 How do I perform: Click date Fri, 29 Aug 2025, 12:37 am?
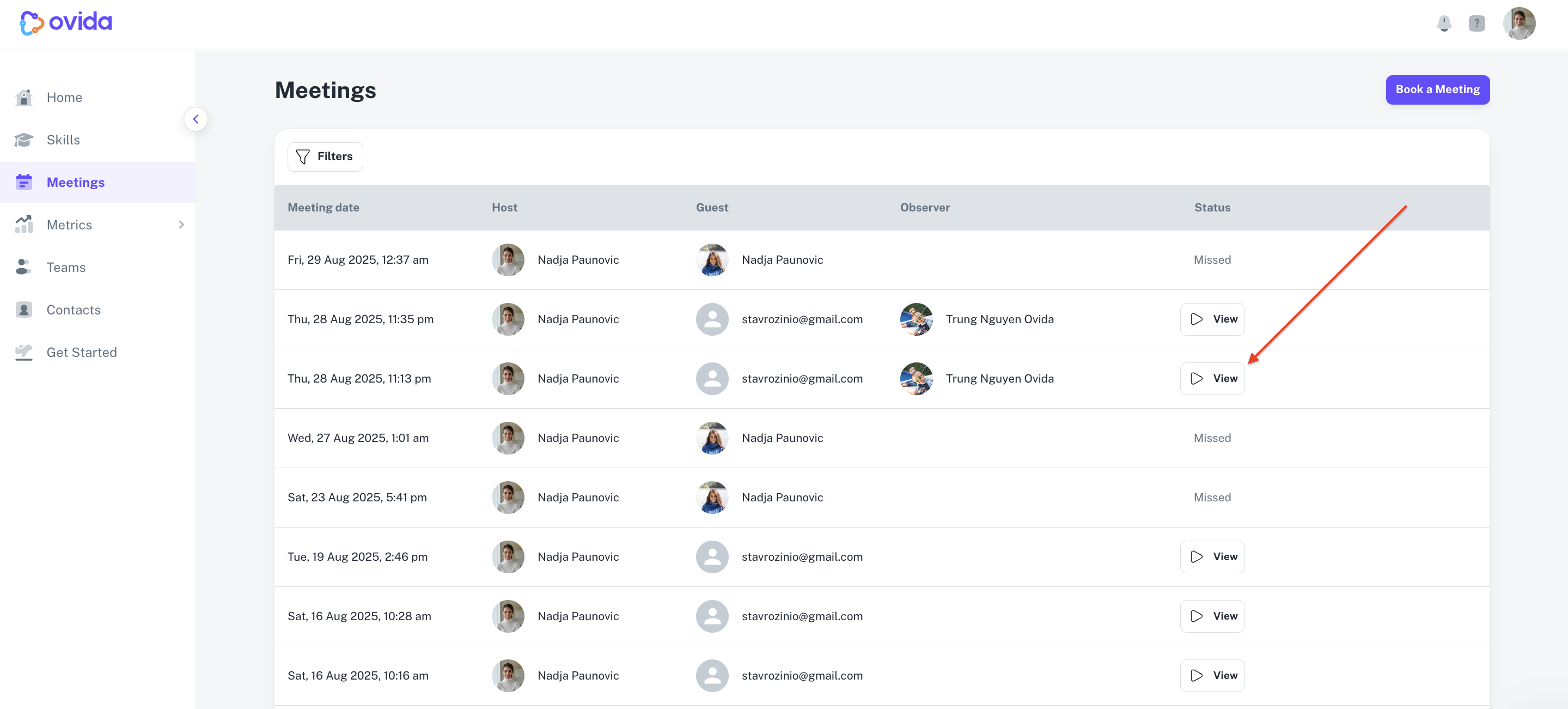(358, 260)
